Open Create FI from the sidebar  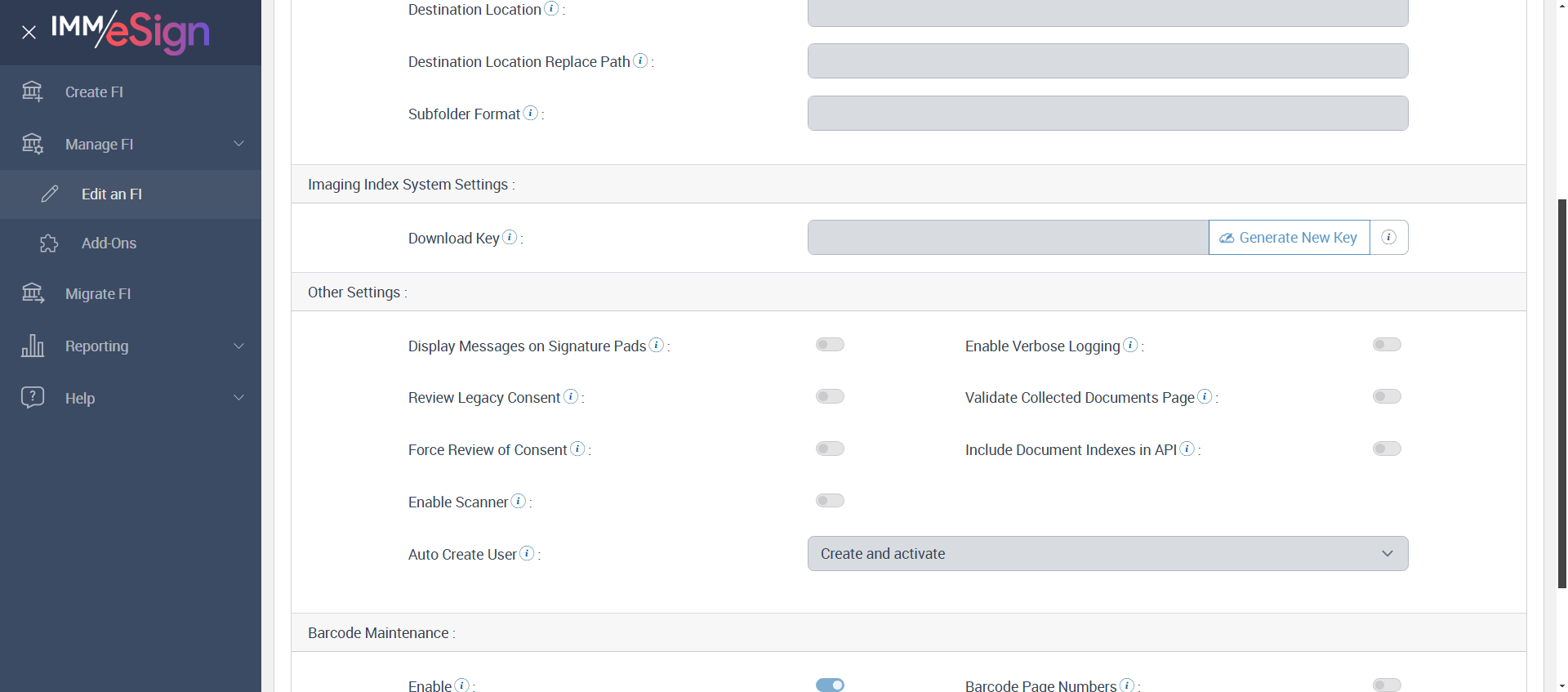click(94, 92)
